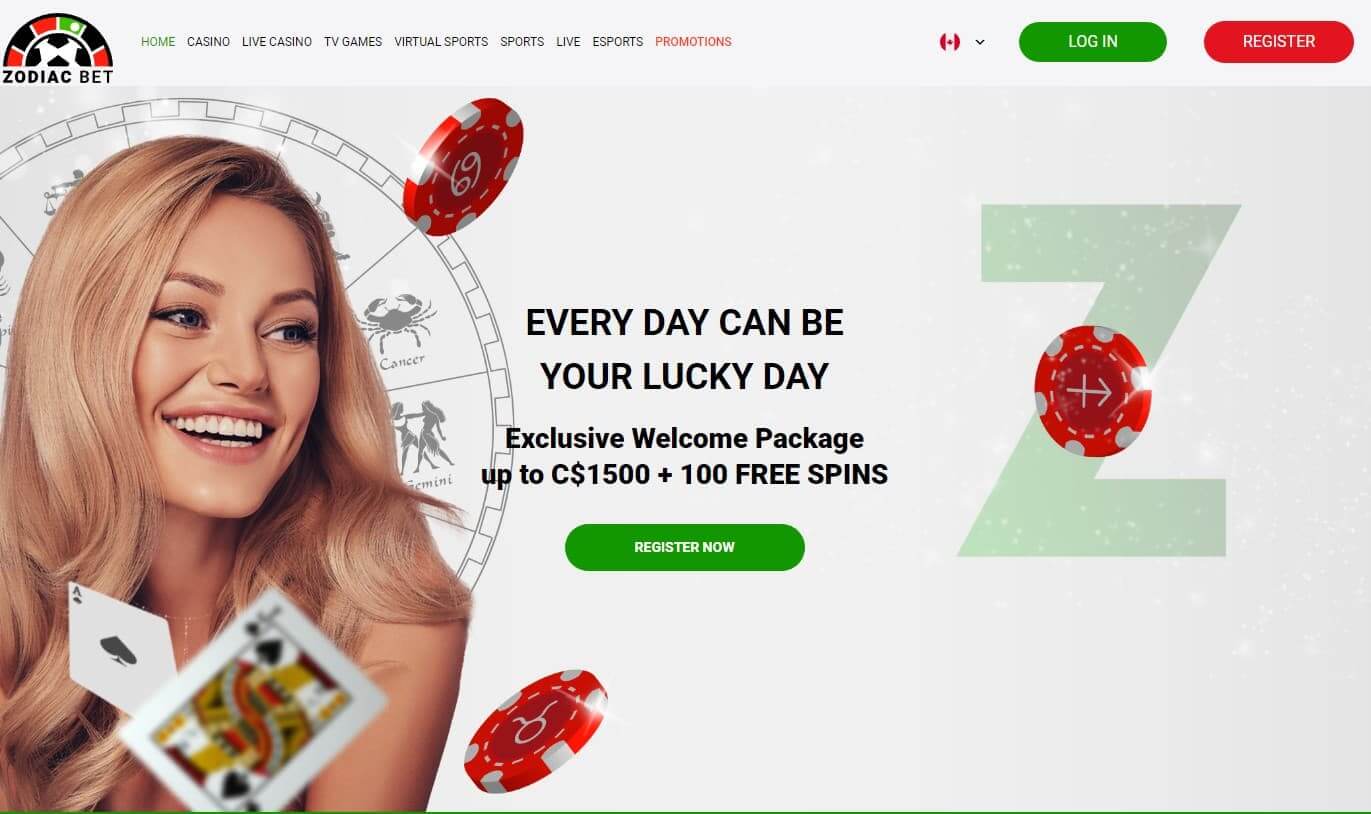
Task: Go to the Casino section
Action: (208, 42)
